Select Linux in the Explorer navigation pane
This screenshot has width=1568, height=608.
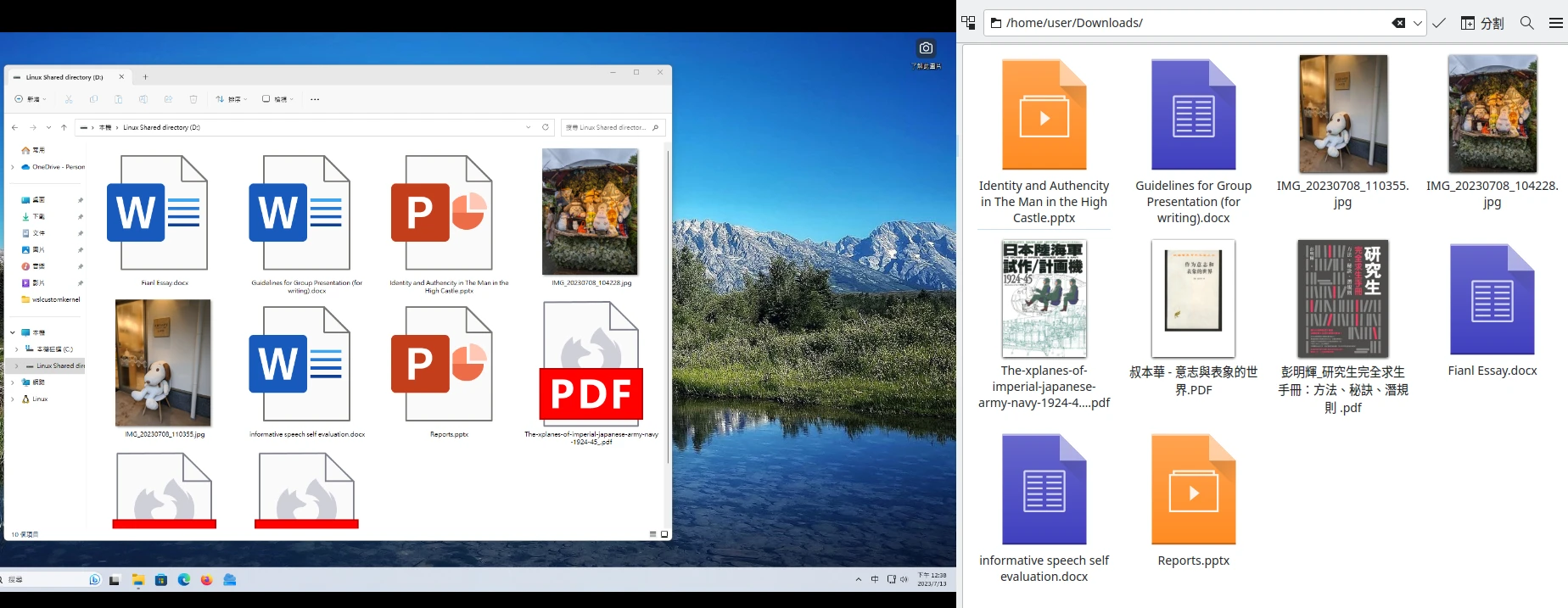pos(39,399)
